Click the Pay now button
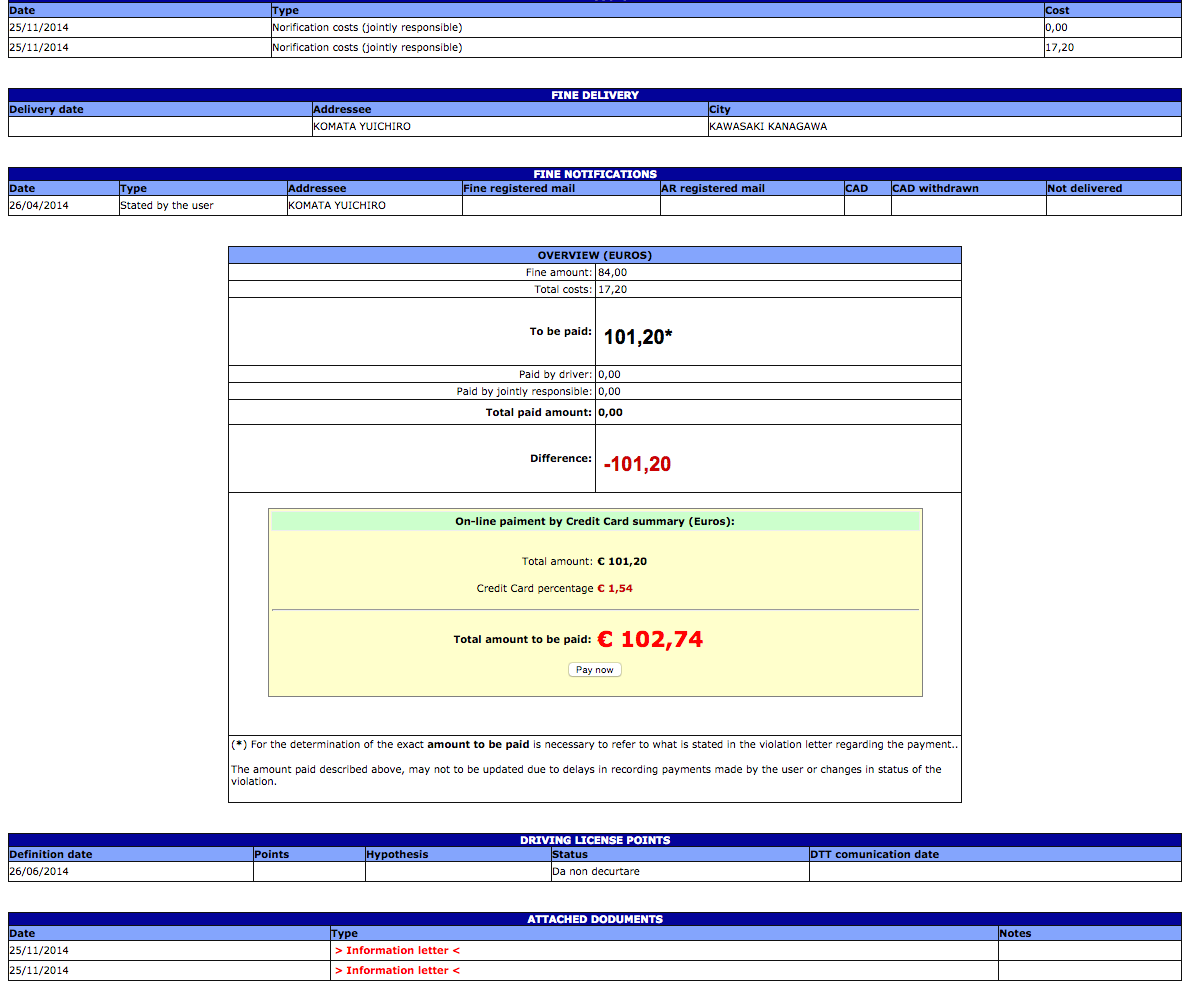 [x=595, y=670]
